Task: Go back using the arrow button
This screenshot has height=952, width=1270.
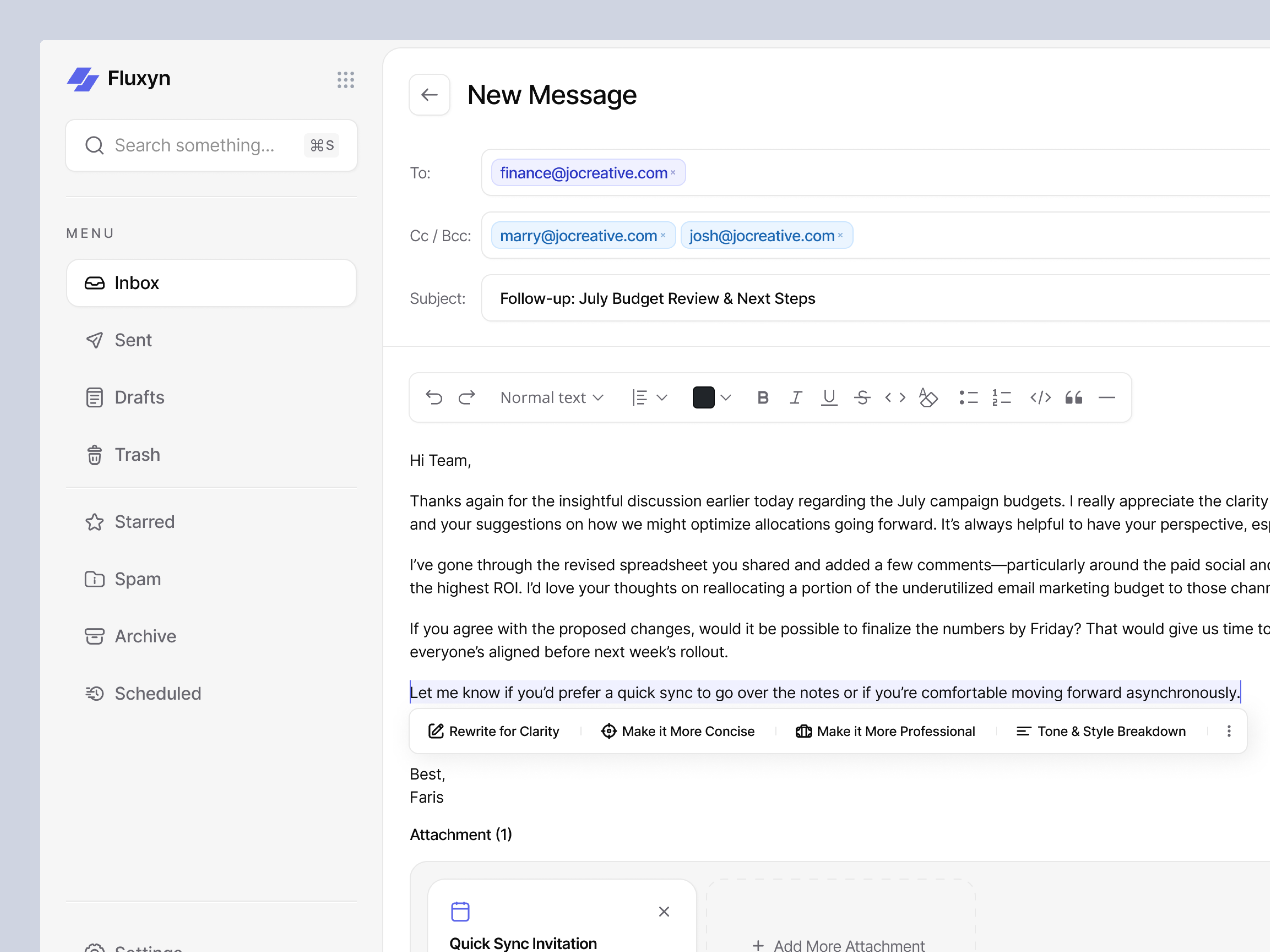Action: pos(429,95)
